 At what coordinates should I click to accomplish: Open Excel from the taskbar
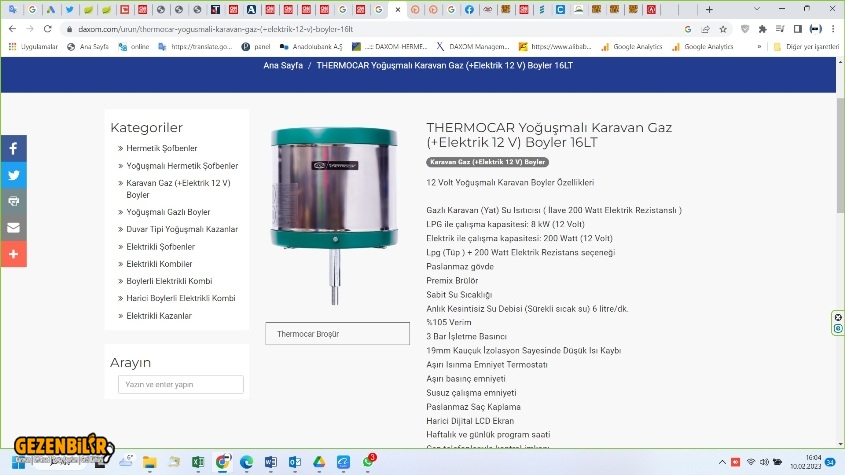pos(198,462)
